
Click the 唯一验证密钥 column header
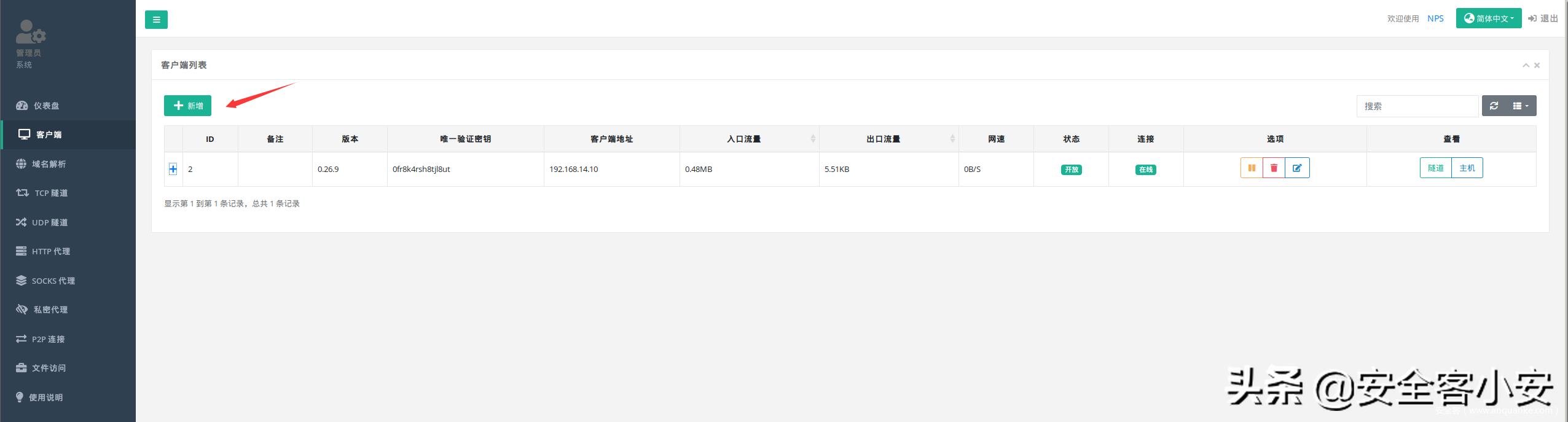click(x=466, y=139)
